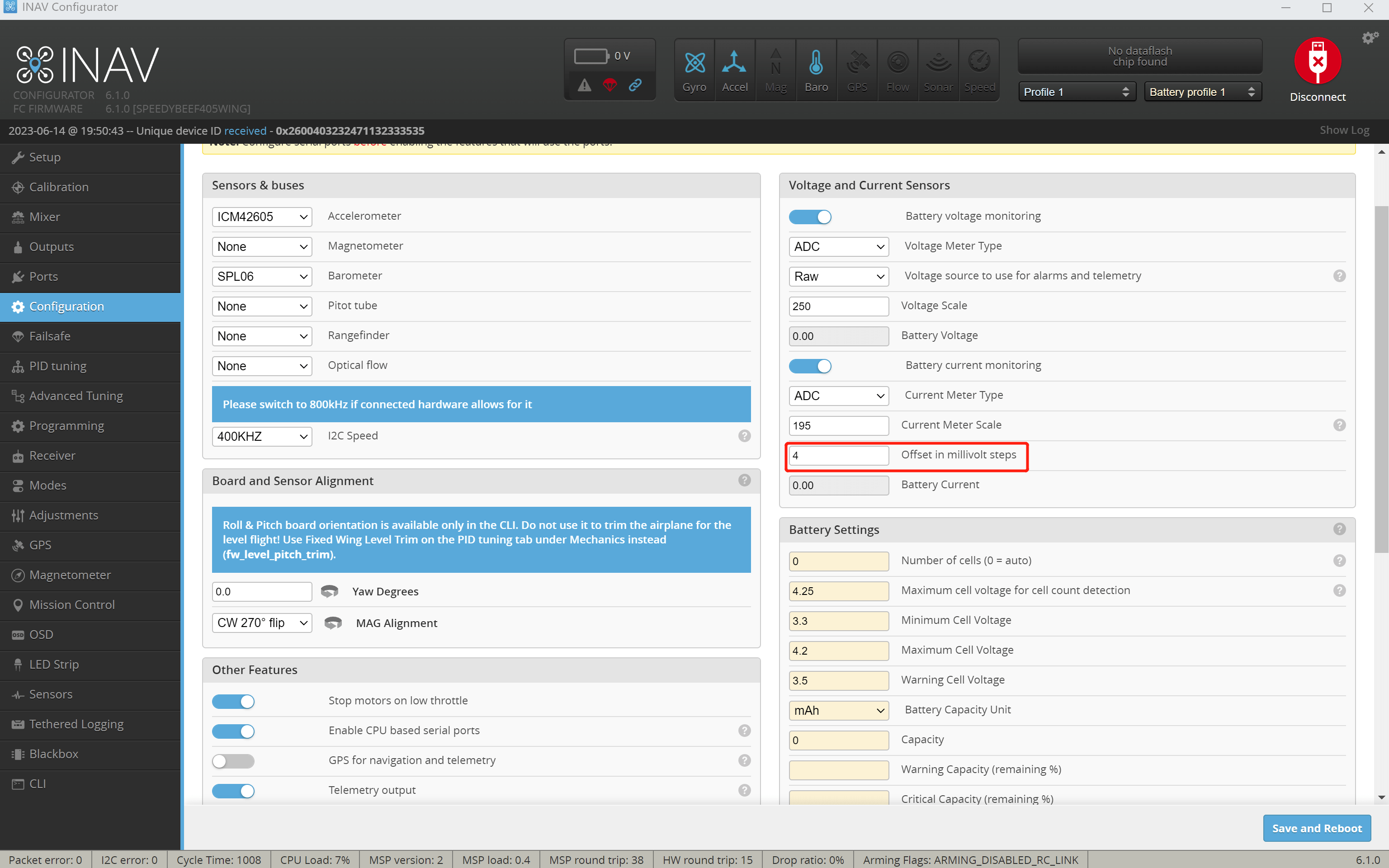
Task: Click the Baro sensor indicator
Action: coord(816,69)
